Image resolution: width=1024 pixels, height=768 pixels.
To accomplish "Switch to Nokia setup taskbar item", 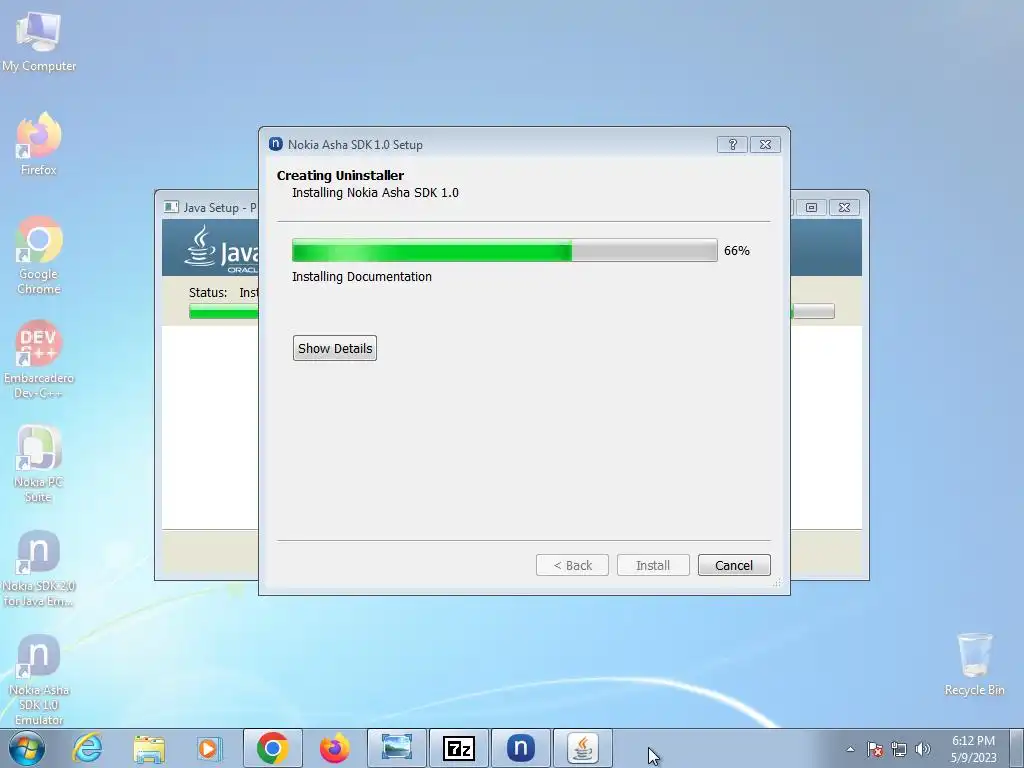I will (520, 748).
